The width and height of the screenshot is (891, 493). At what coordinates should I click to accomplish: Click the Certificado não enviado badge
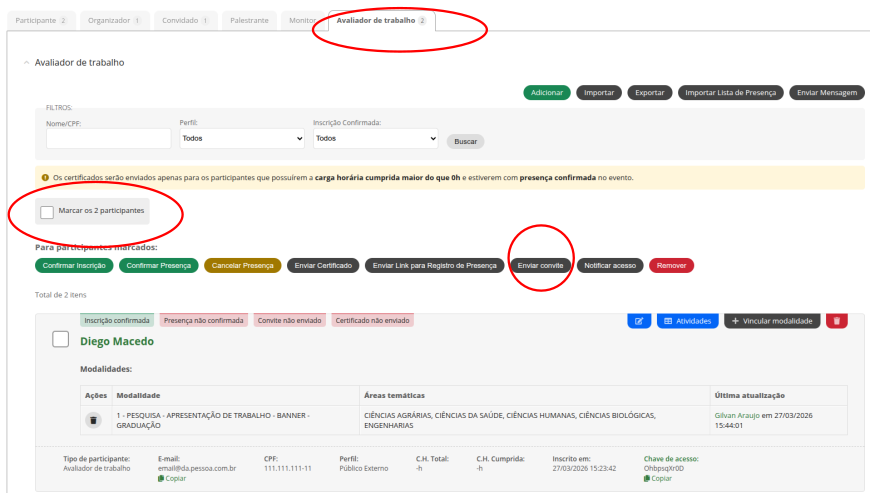click(372, 320)
